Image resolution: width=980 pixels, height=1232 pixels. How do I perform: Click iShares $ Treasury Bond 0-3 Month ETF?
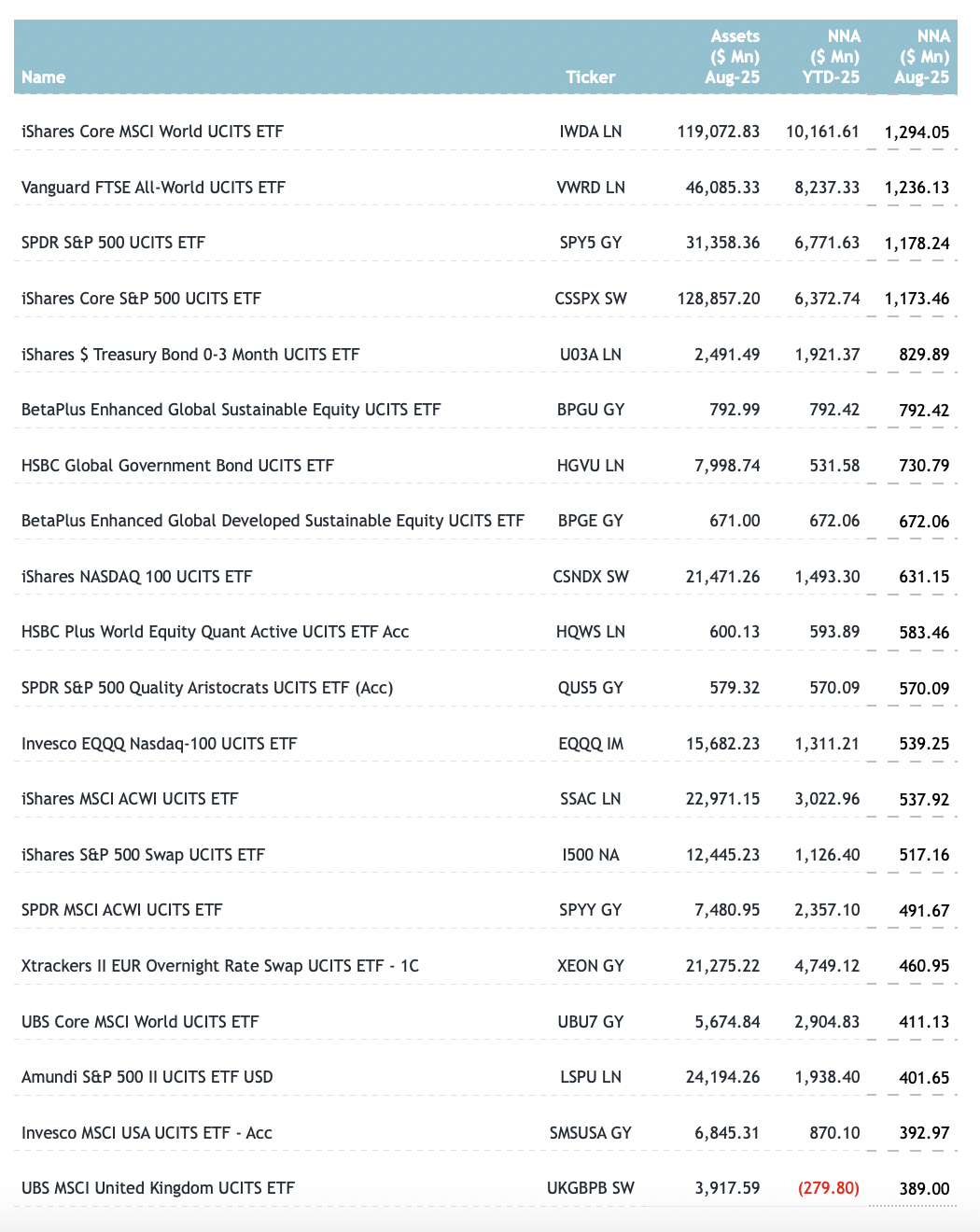pyautogui.click(x=190, y=355)
